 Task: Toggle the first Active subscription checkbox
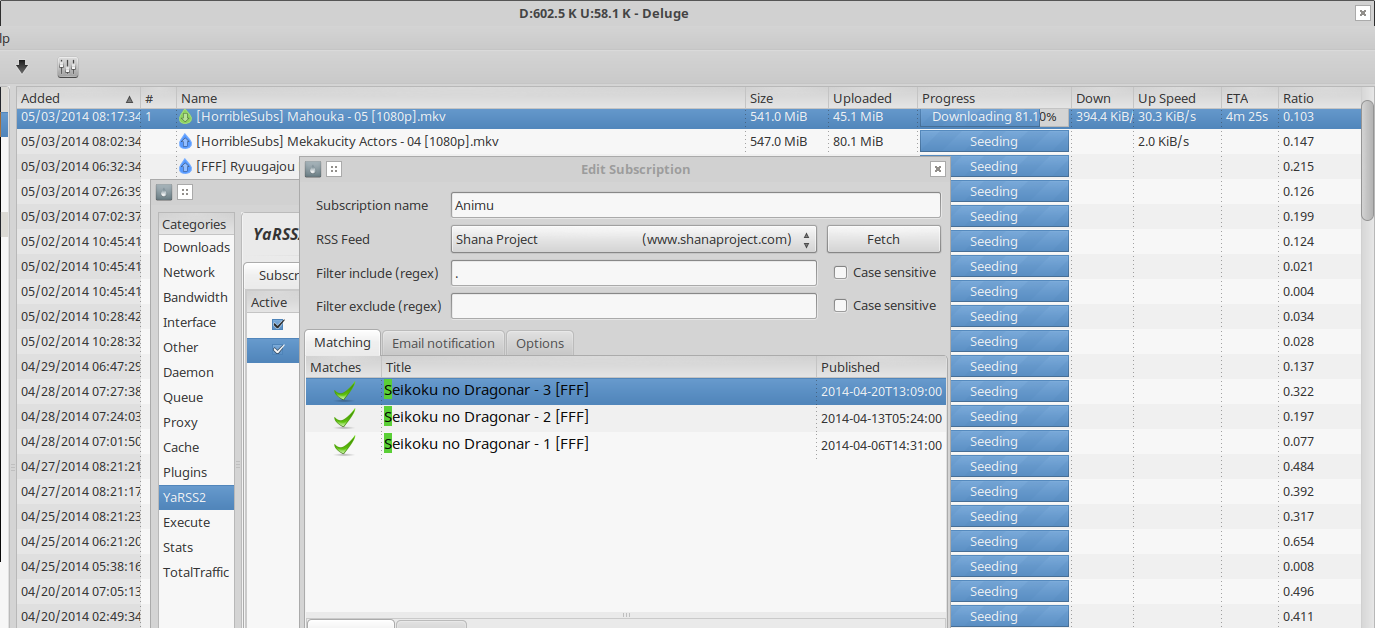point(279,324)
